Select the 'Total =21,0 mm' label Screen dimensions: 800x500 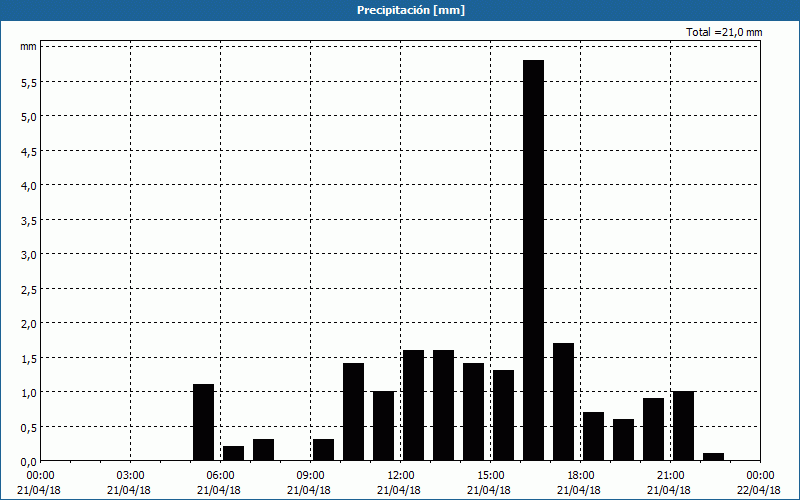click(x=724, y=32)
